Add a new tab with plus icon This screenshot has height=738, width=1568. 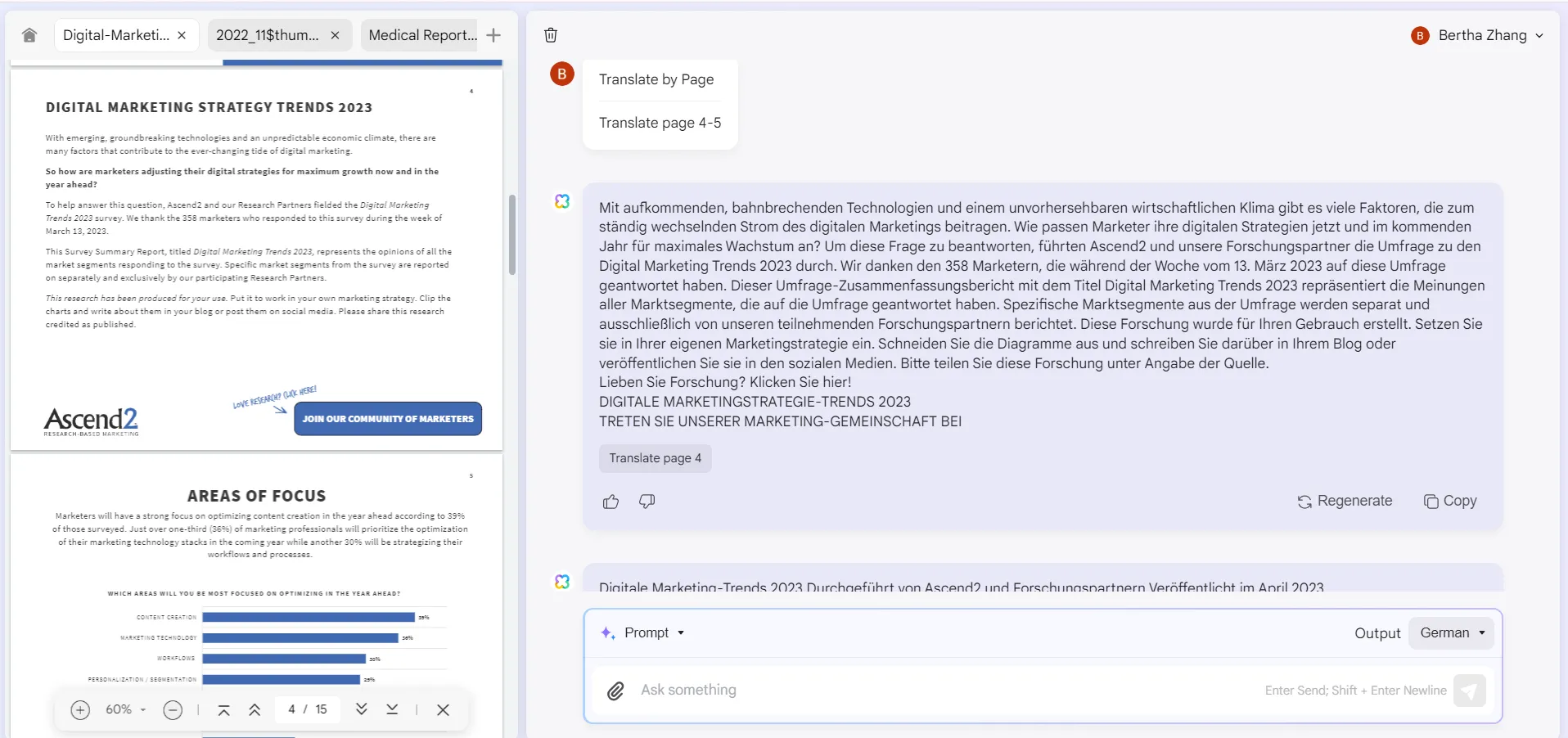tap(493, 35)
